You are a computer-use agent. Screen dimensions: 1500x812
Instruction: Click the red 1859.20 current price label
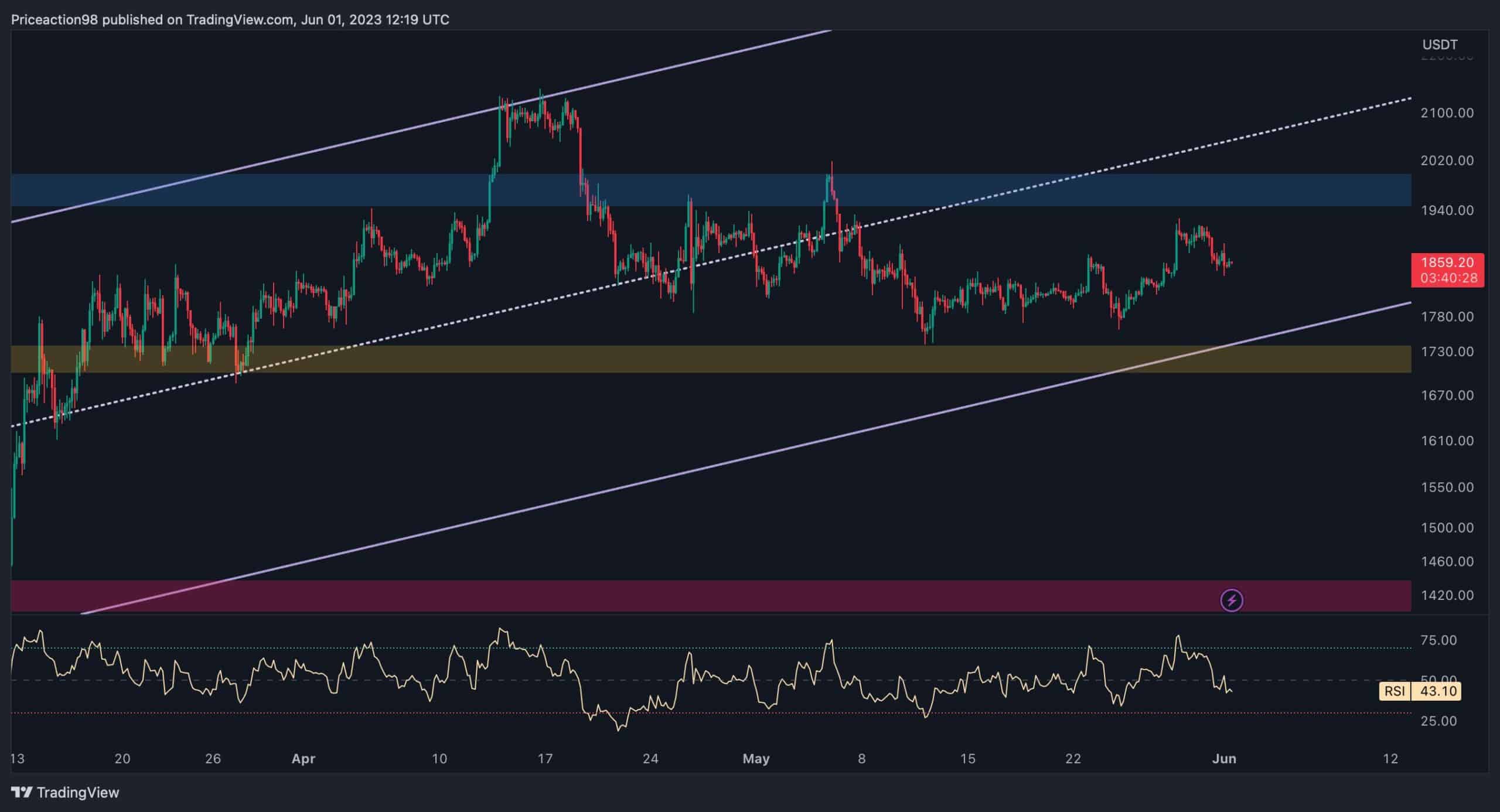pos(1447,262)
